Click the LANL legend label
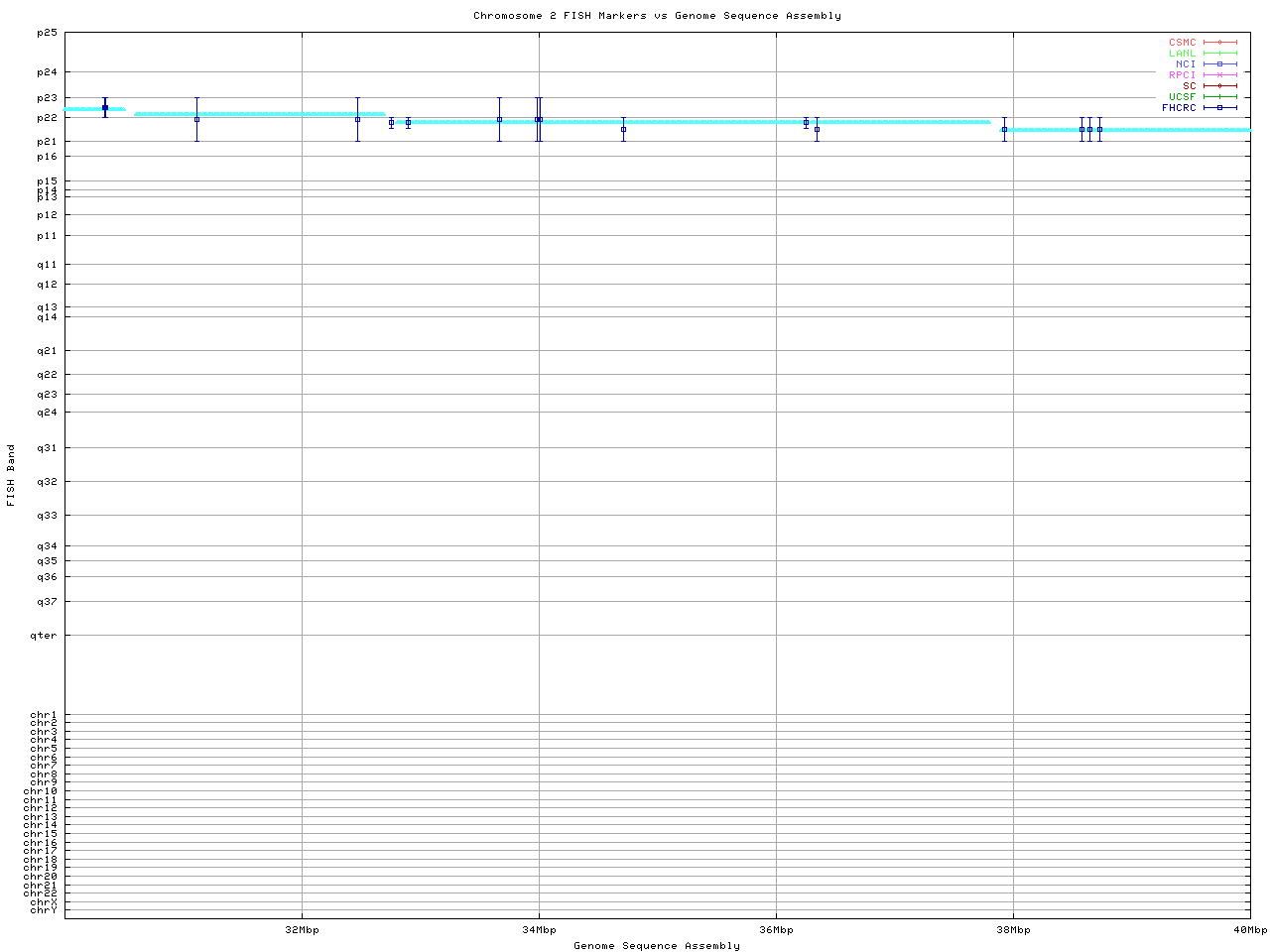The image size is (1270, 952). pos(1182,54)
